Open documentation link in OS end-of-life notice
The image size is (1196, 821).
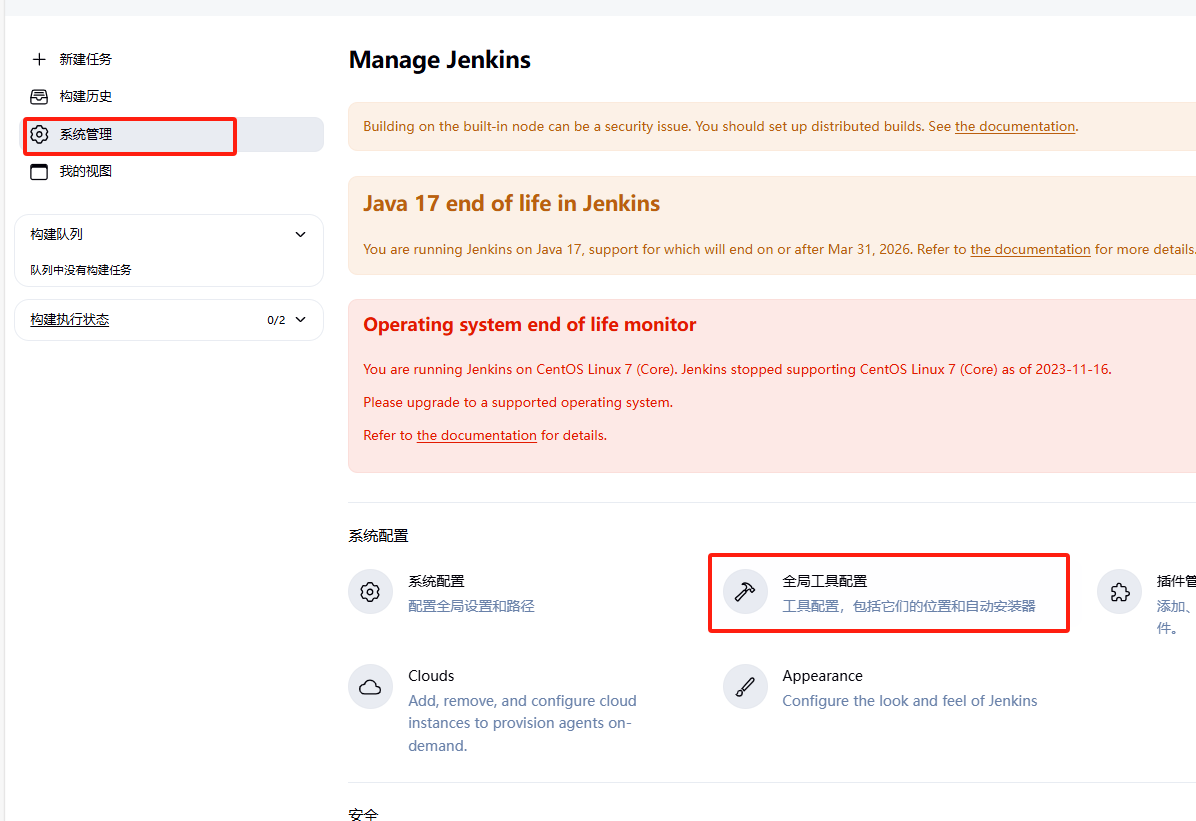pos(477,436)
